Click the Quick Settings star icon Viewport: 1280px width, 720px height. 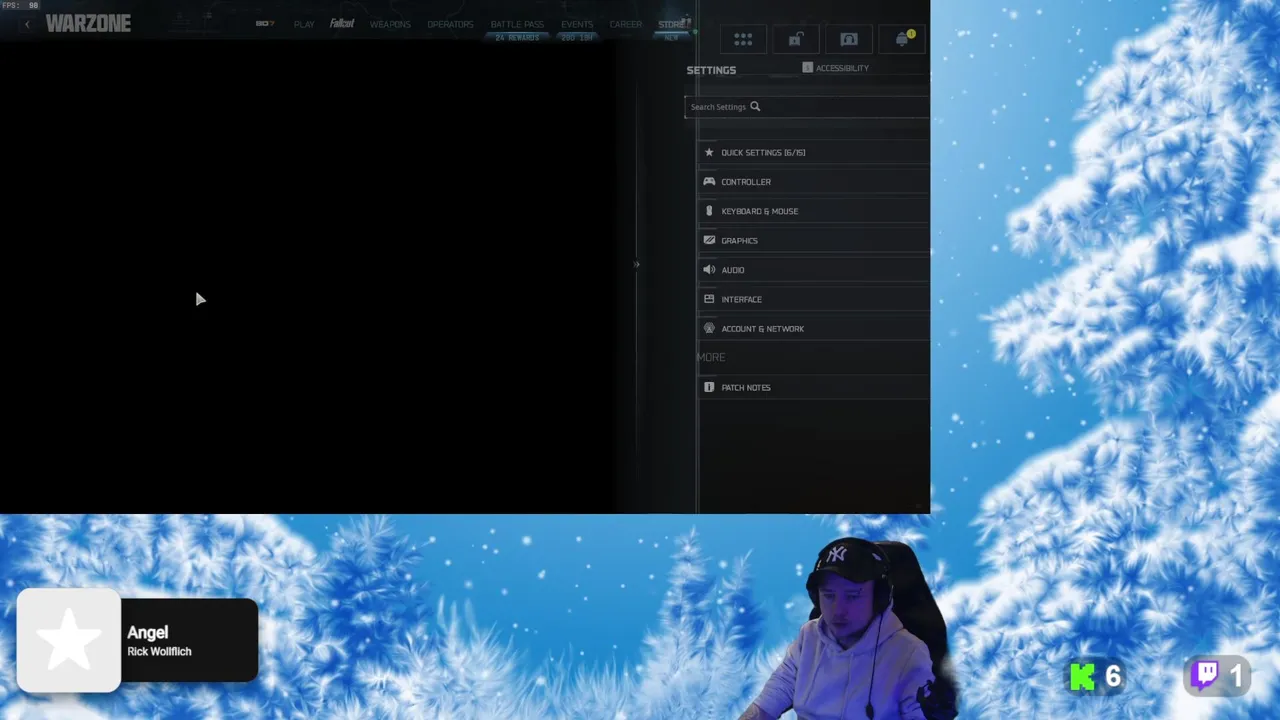(x=709, y=152)
